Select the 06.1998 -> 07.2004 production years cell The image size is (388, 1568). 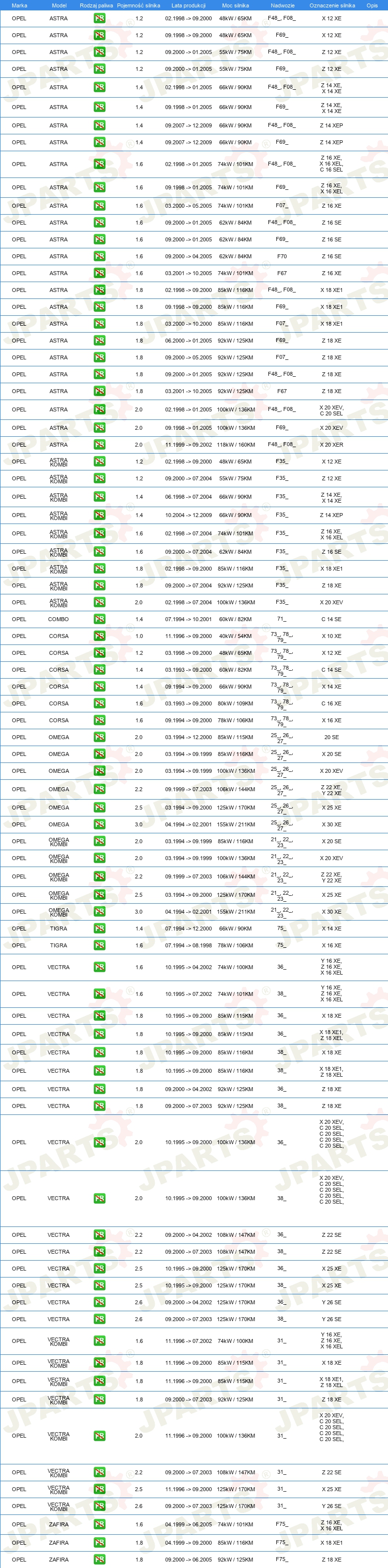coord(188,497)
